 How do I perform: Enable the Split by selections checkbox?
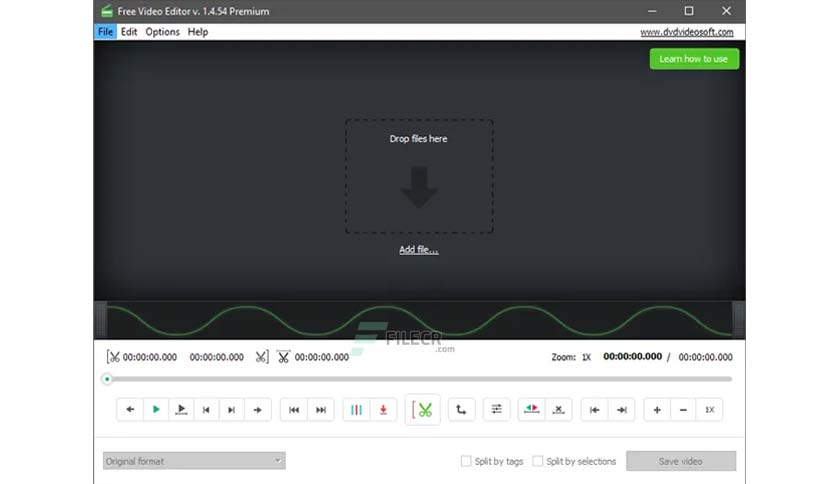[x=537, y=461]
